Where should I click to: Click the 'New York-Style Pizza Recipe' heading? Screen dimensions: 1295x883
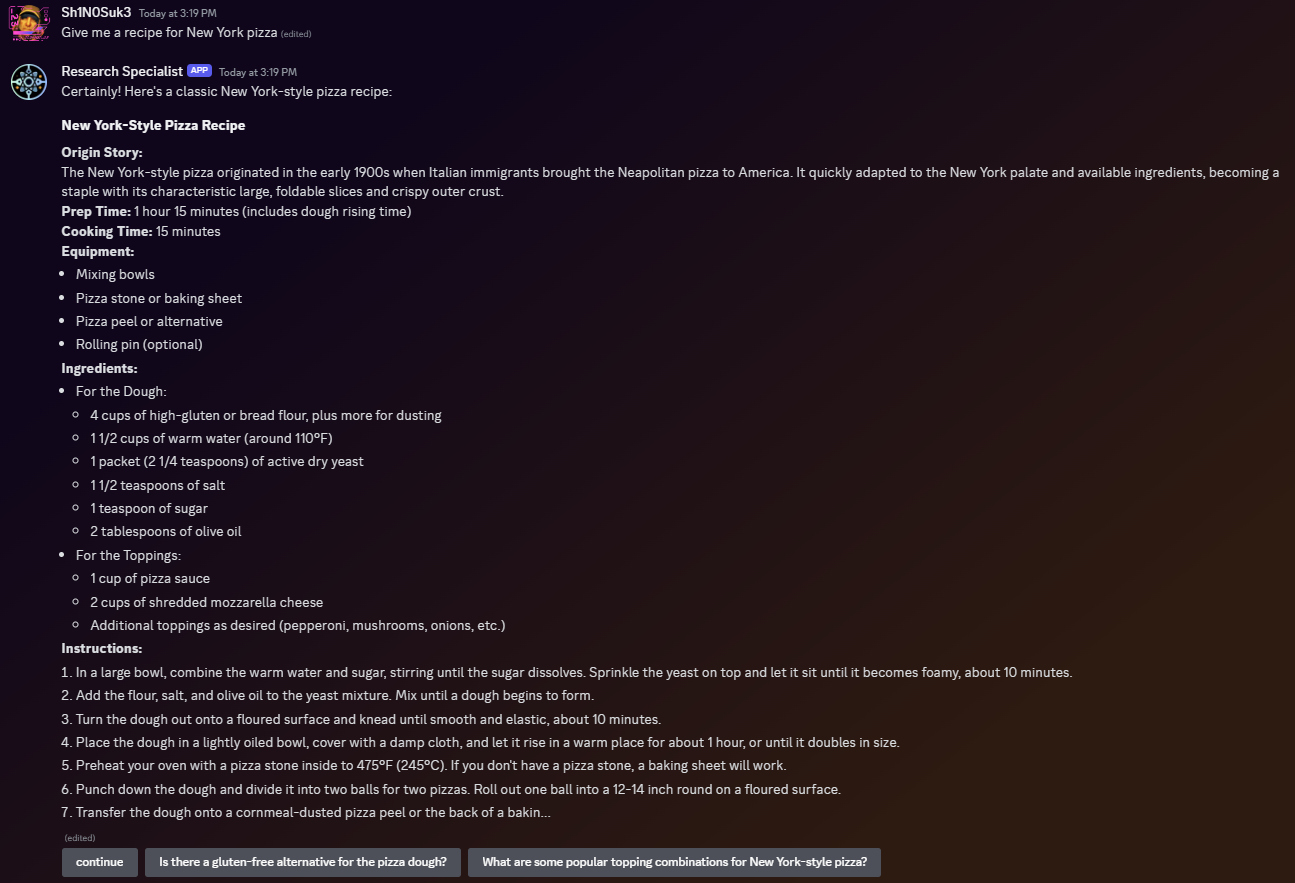click(153, 125)
